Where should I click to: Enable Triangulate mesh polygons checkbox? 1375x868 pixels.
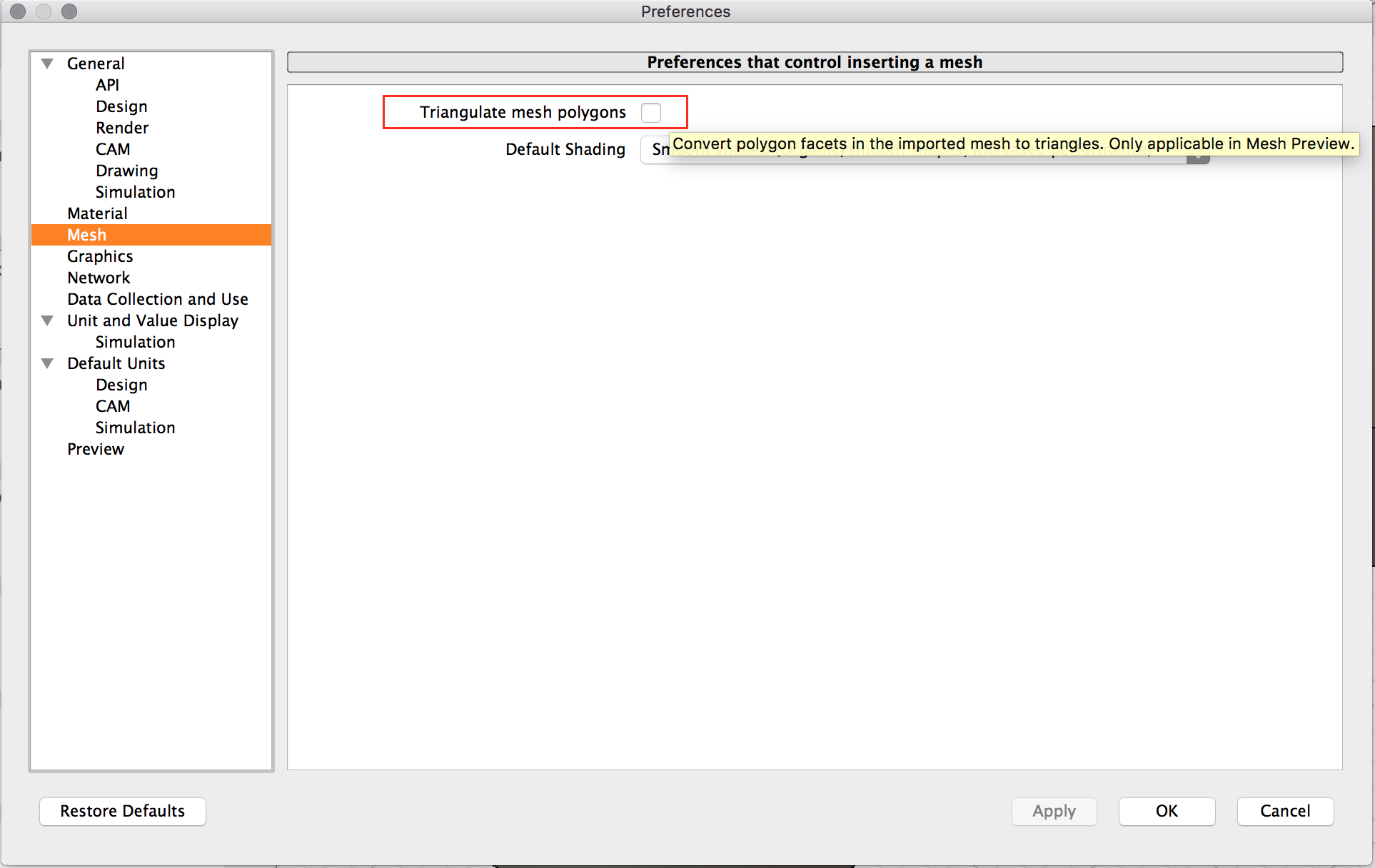click(650, 113)
